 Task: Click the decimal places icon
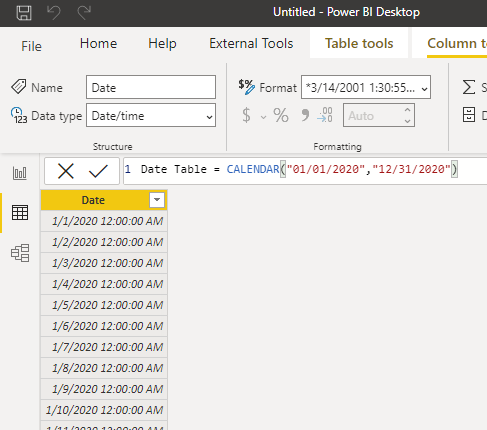pos(325,115)
